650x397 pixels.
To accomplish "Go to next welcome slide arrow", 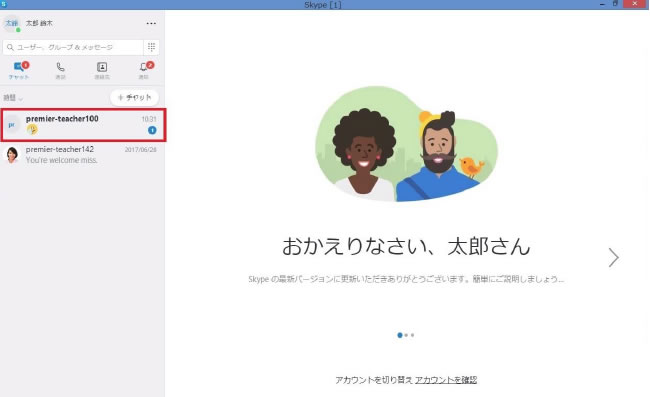I will click(614, 257).
